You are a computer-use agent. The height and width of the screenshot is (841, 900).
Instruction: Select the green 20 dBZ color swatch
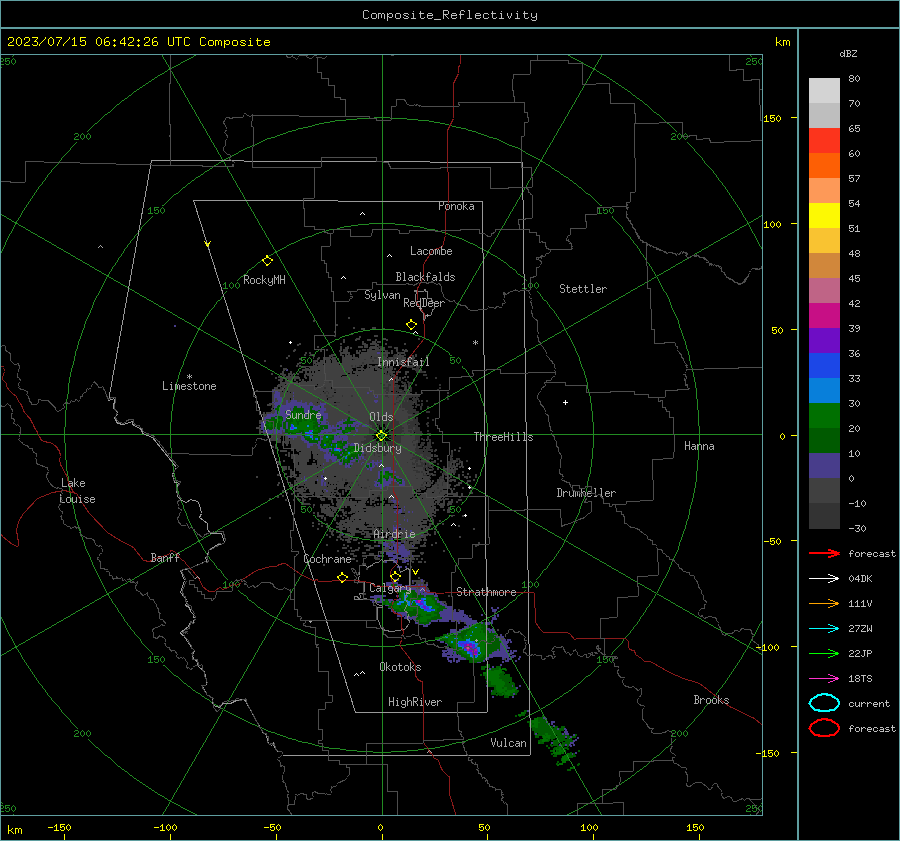point(824,415)
